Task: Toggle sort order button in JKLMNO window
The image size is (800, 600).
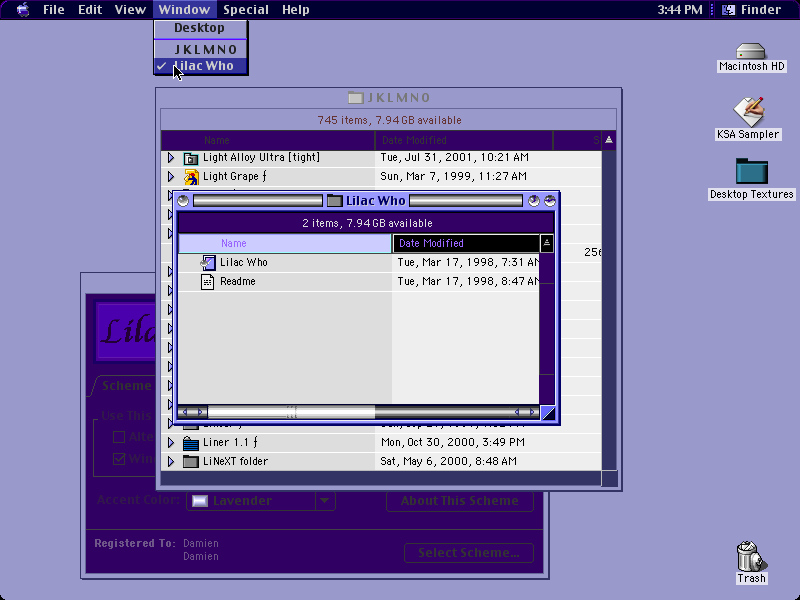Action: tap(609, 140)
